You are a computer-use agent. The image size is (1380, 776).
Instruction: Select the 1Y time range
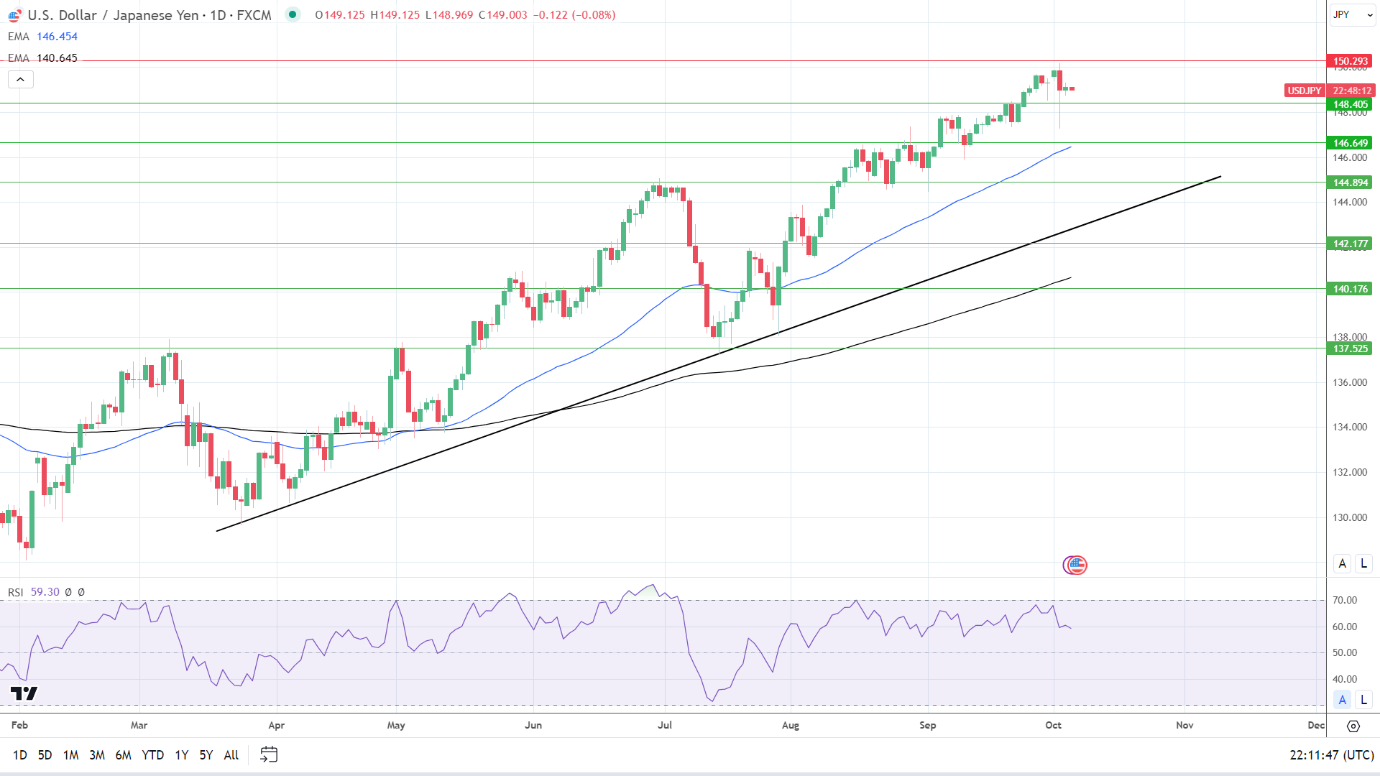tap(181, 755)
